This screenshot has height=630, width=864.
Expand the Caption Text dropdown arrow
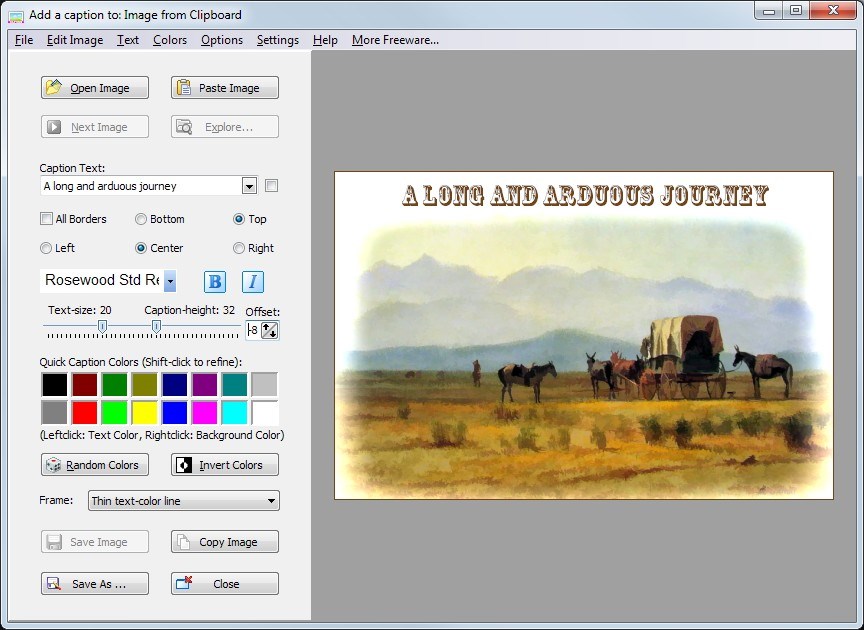pos(249,186)
